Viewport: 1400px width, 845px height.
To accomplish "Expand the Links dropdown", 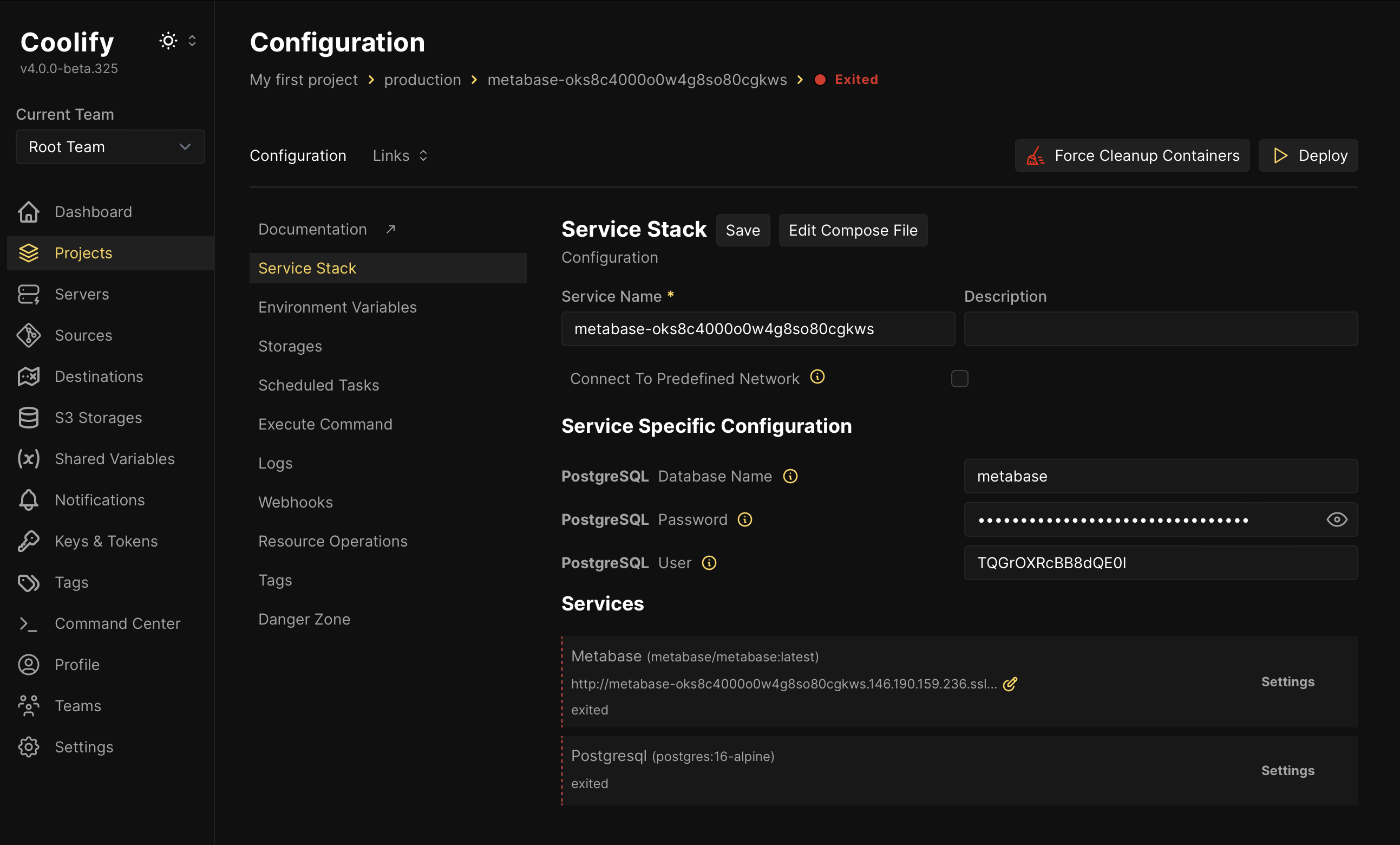I will coord(400,155).
